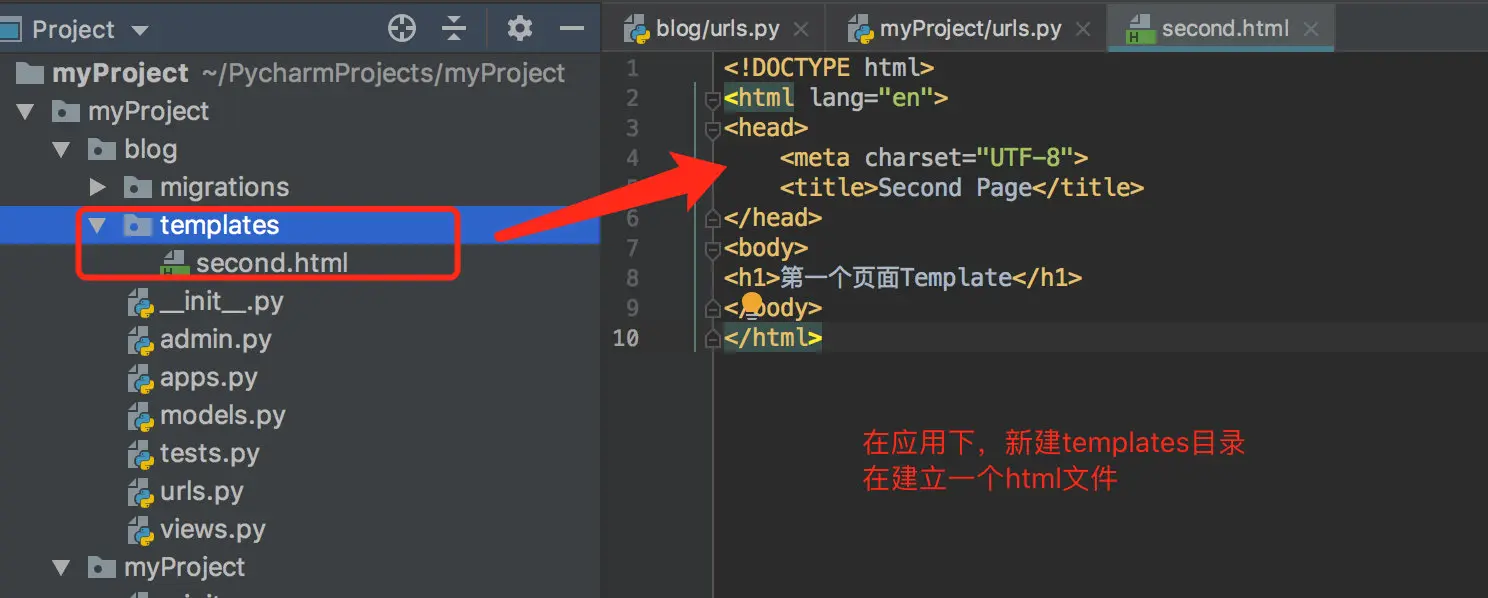Hide the Project panel with minimize icon
1488x598 pixels.
pyautogui.click(x=572, y=28)
